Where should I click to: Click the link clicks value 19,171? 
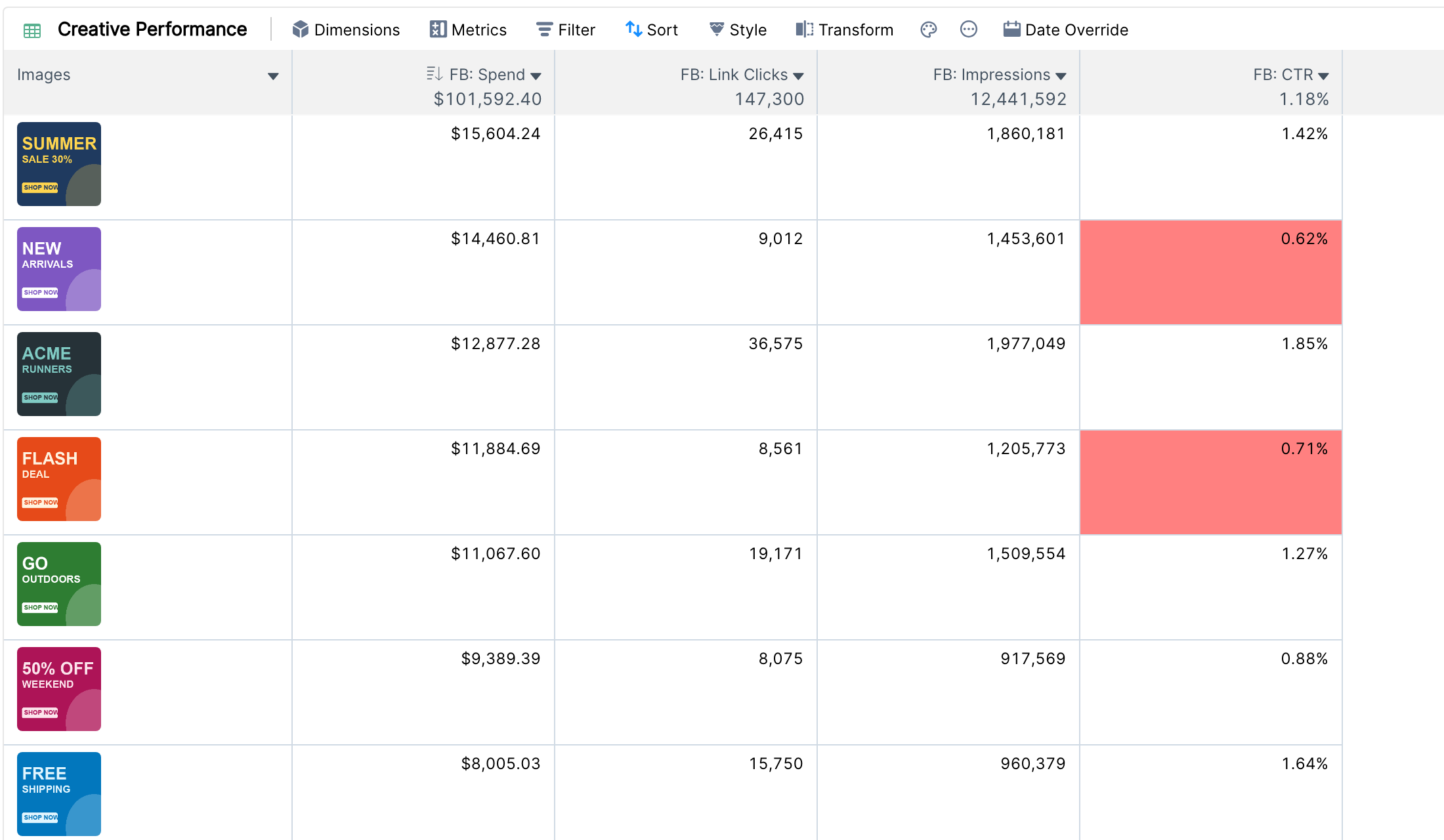click(x=776, y=554)
